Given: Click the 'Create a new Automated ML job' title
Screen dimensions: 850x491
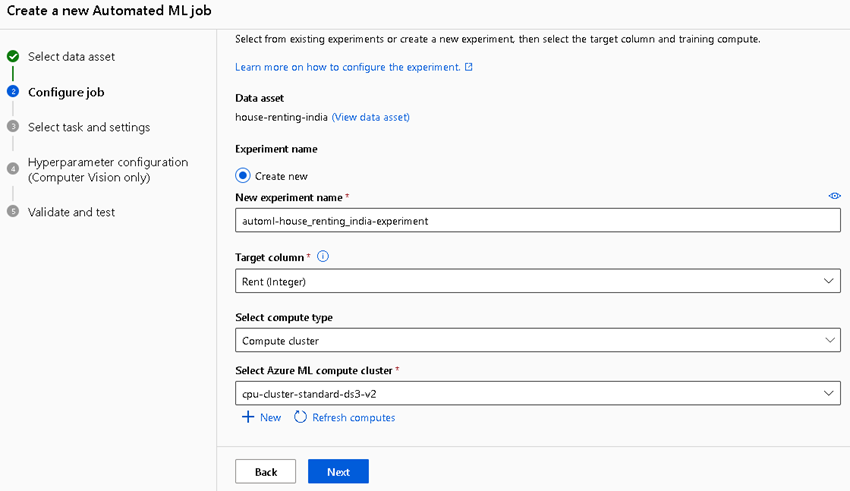Looking at the screenshot, I should [x=109, y=11].
